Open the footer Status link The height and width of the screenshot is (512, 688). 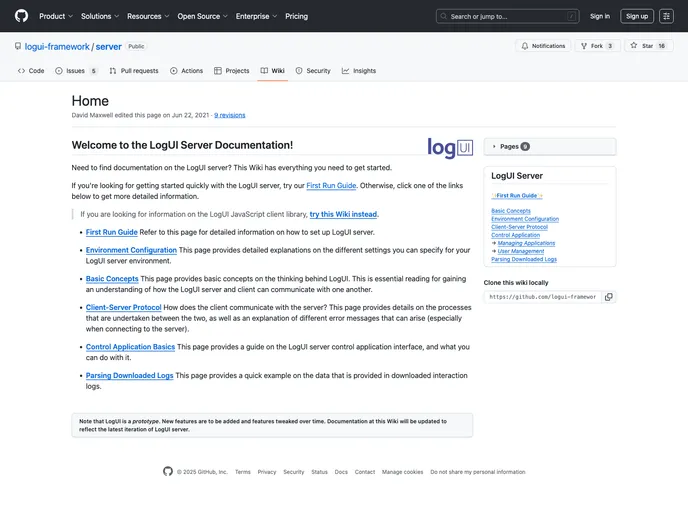tap(319, 472)
